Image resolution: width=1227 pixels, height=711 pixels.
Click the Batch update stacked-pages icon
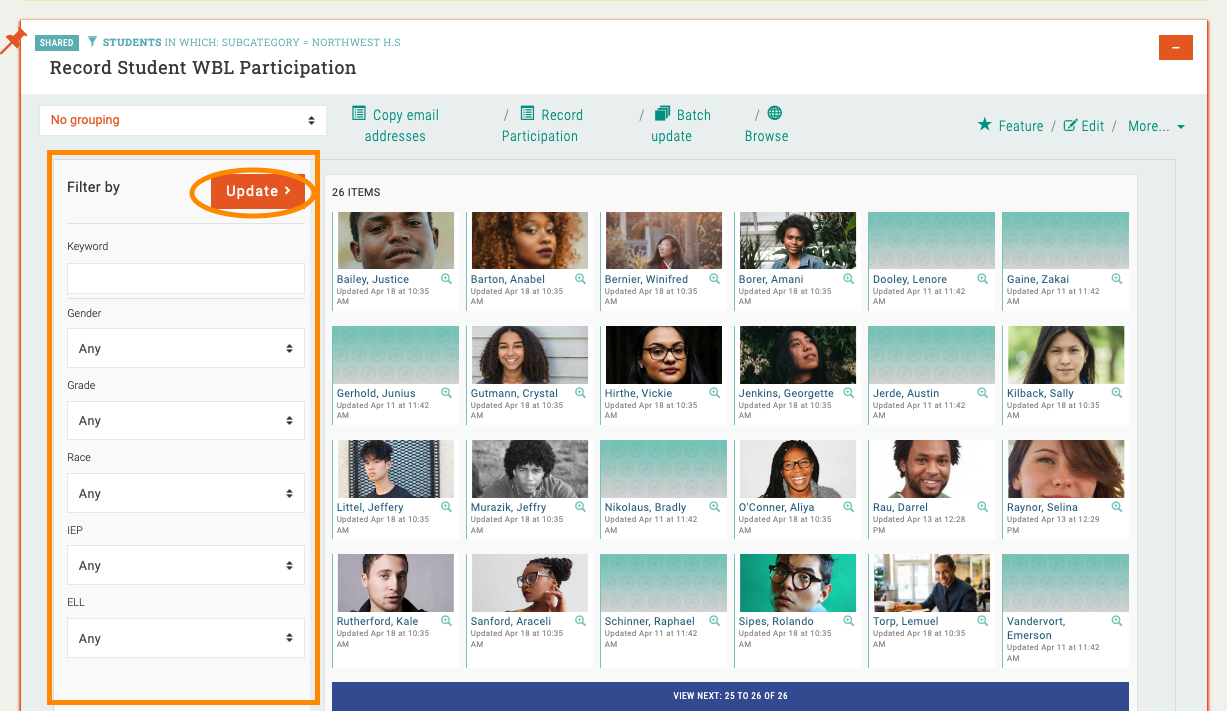[662, 114]
